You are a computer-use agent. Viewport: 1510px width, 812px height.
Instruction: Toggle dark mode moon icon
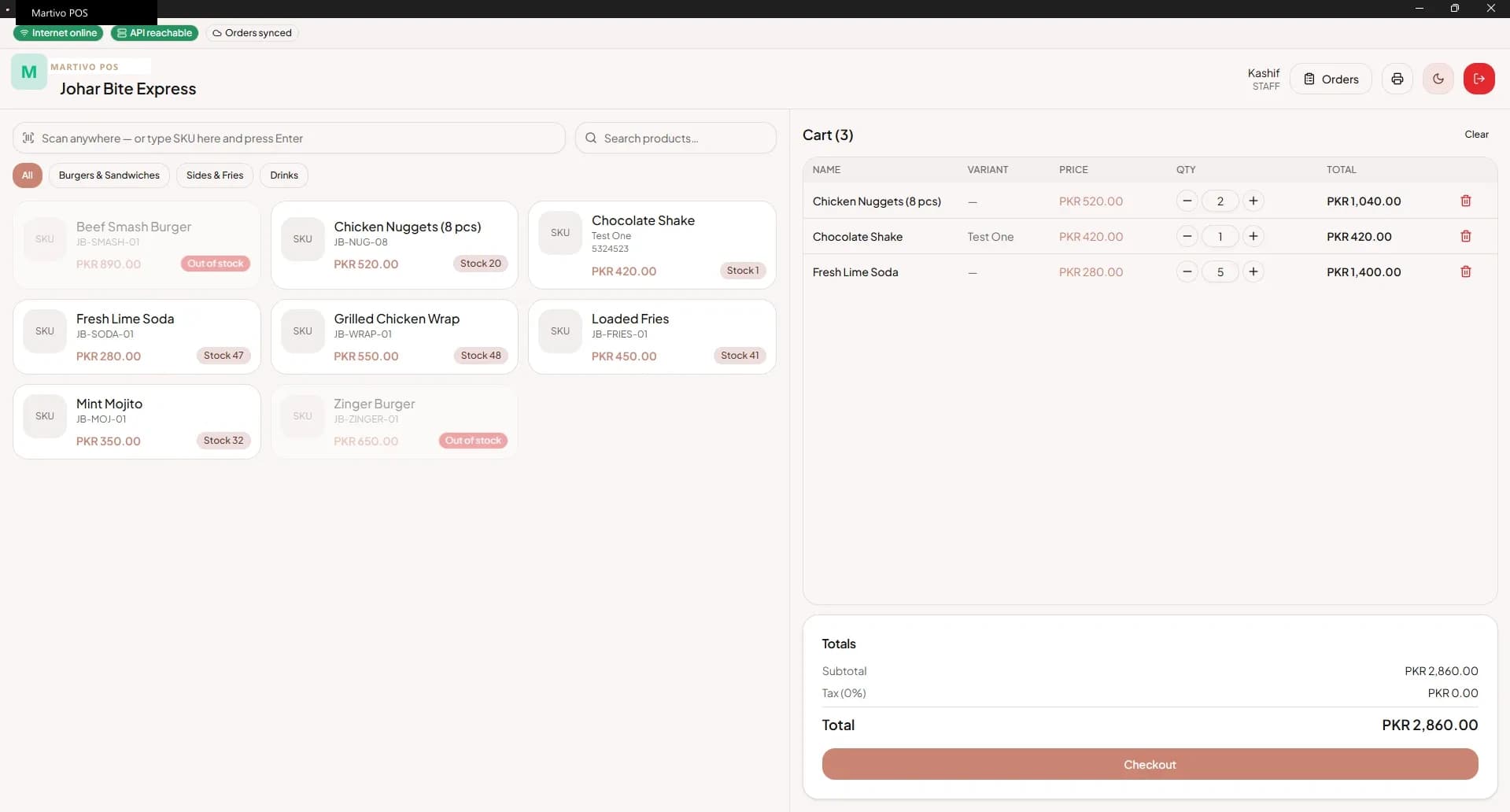[1438, 79]
